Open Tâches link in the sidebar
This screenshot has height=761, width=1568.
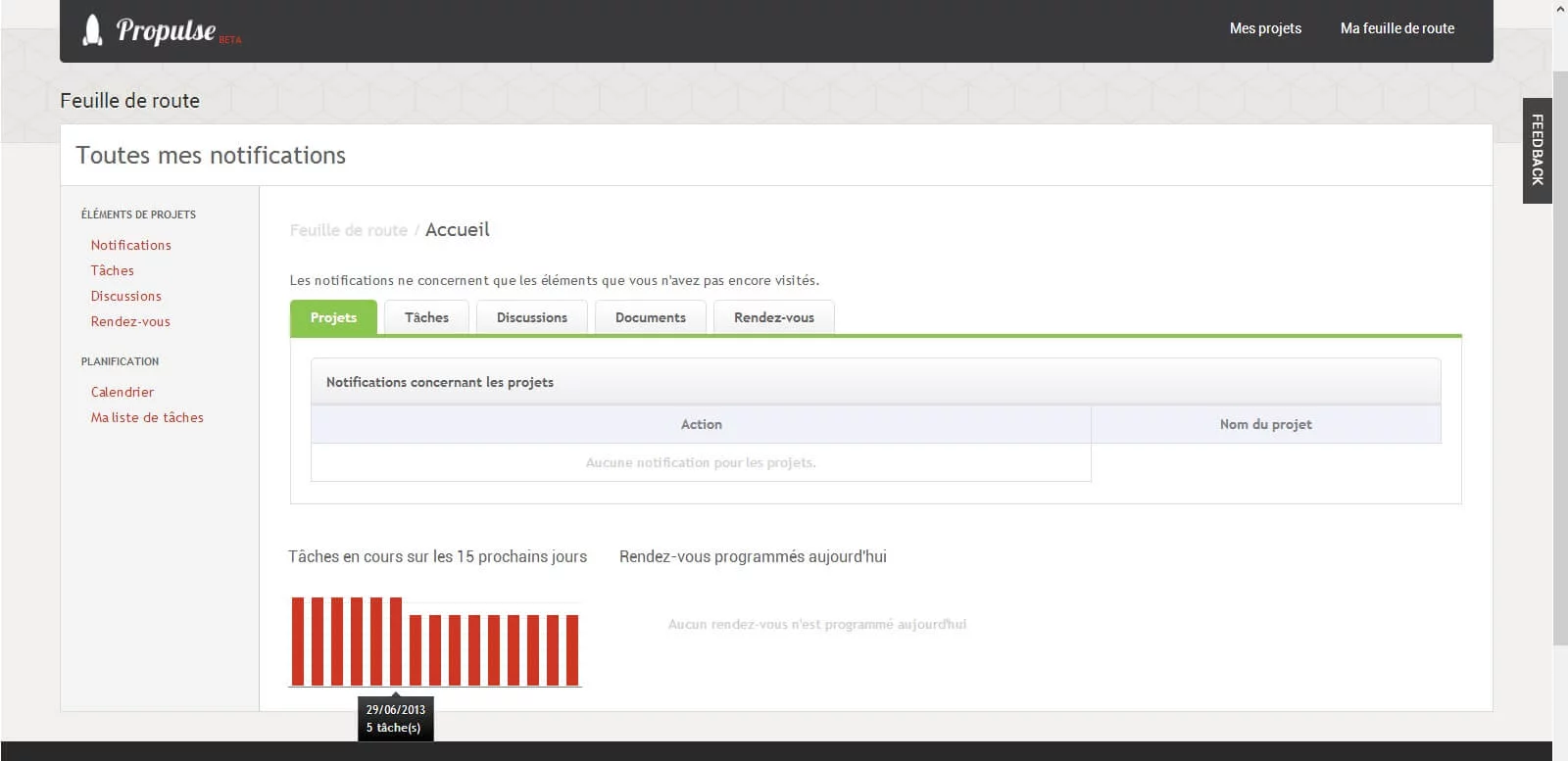pos(112,270)
